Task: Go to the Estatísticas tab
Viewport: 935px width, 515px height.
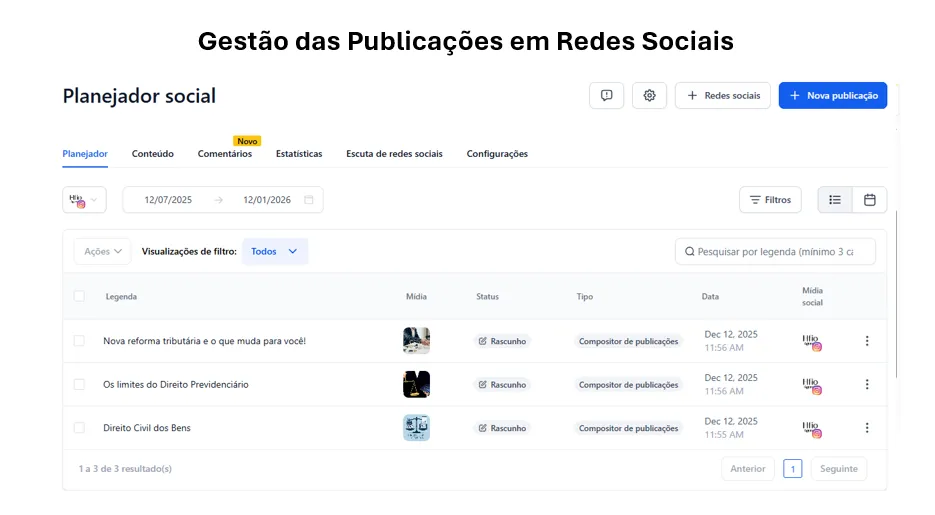Action: [x=299, y=154]
